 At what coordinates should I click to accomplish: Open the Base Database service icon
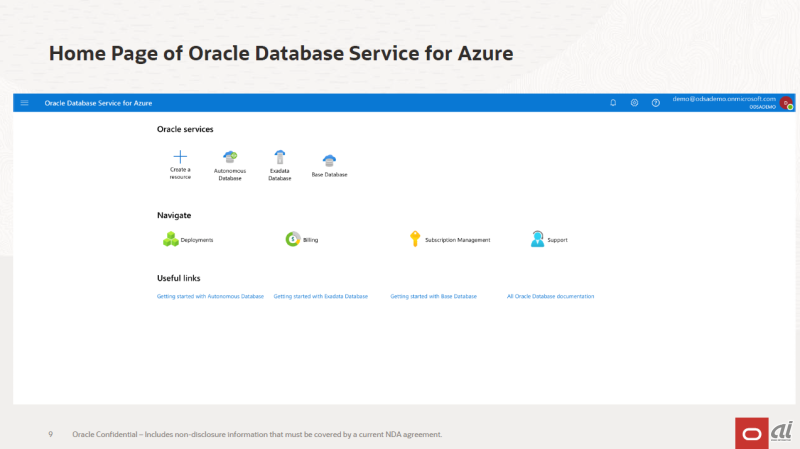tap(329, 160)
